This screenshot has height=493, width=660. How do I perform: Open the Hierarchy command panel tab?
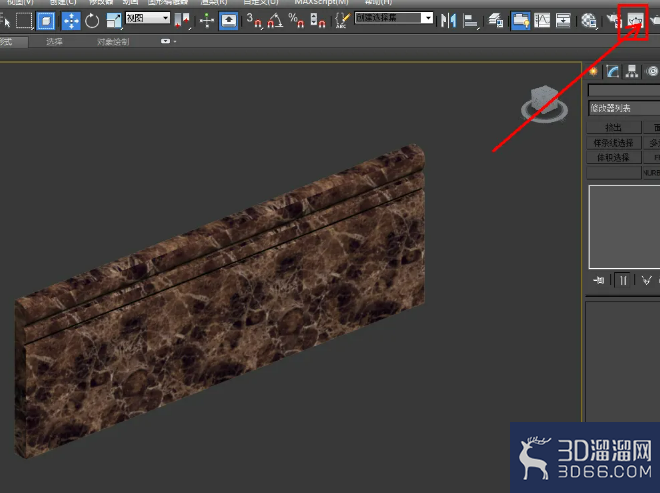pyautogui.click(x=631, y=71)
